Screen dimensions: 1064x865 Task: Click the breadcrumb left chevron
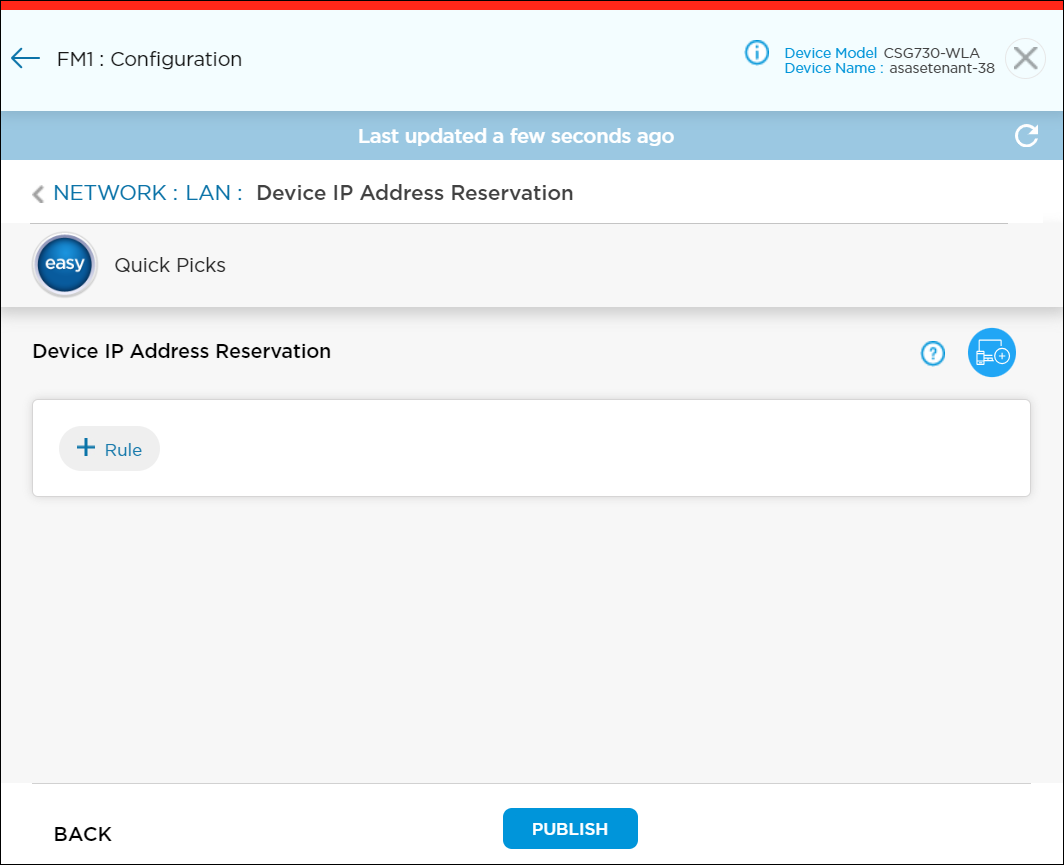pos(38,194)
